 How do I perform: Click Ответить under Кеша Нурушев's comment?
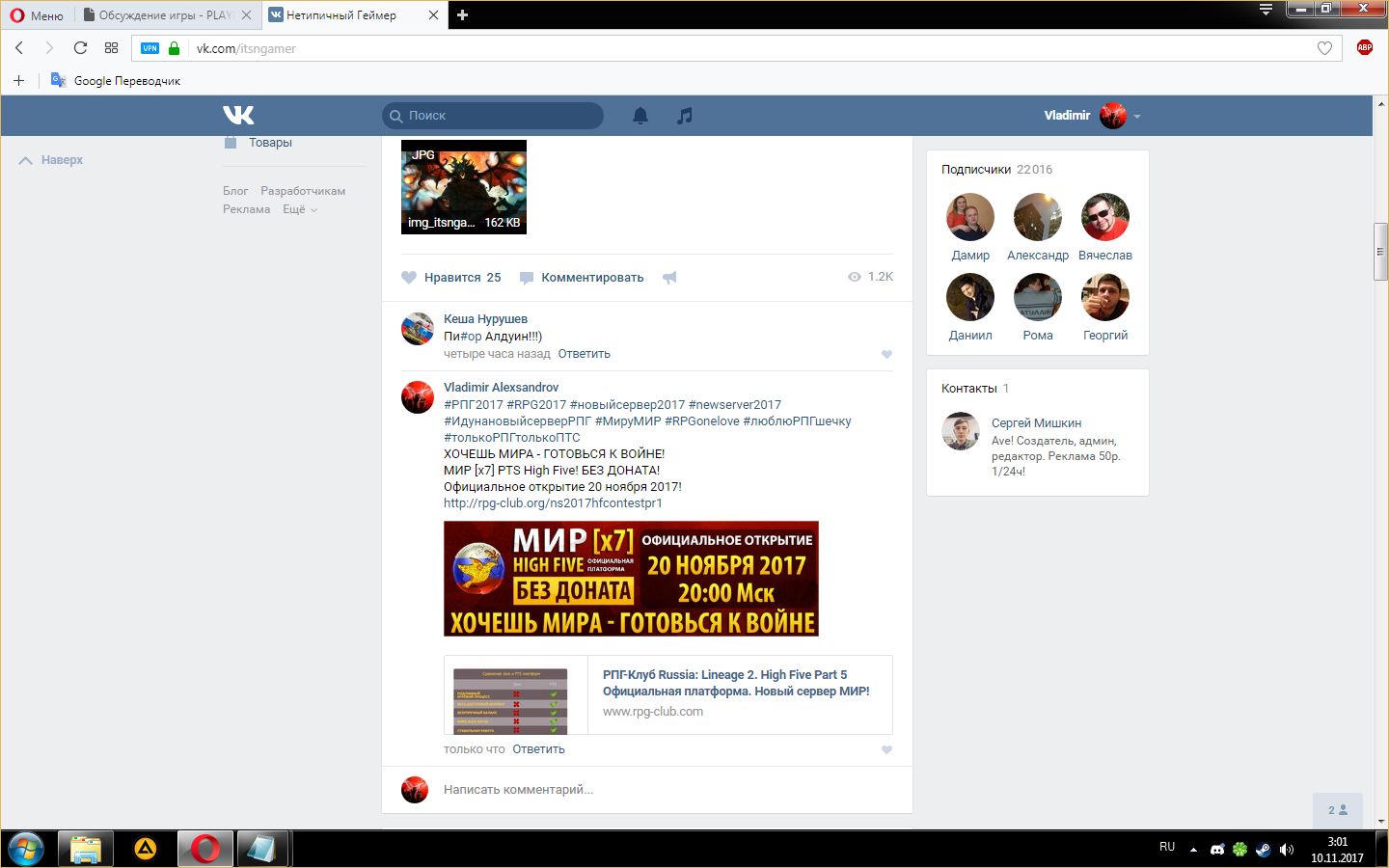point(584,354)
